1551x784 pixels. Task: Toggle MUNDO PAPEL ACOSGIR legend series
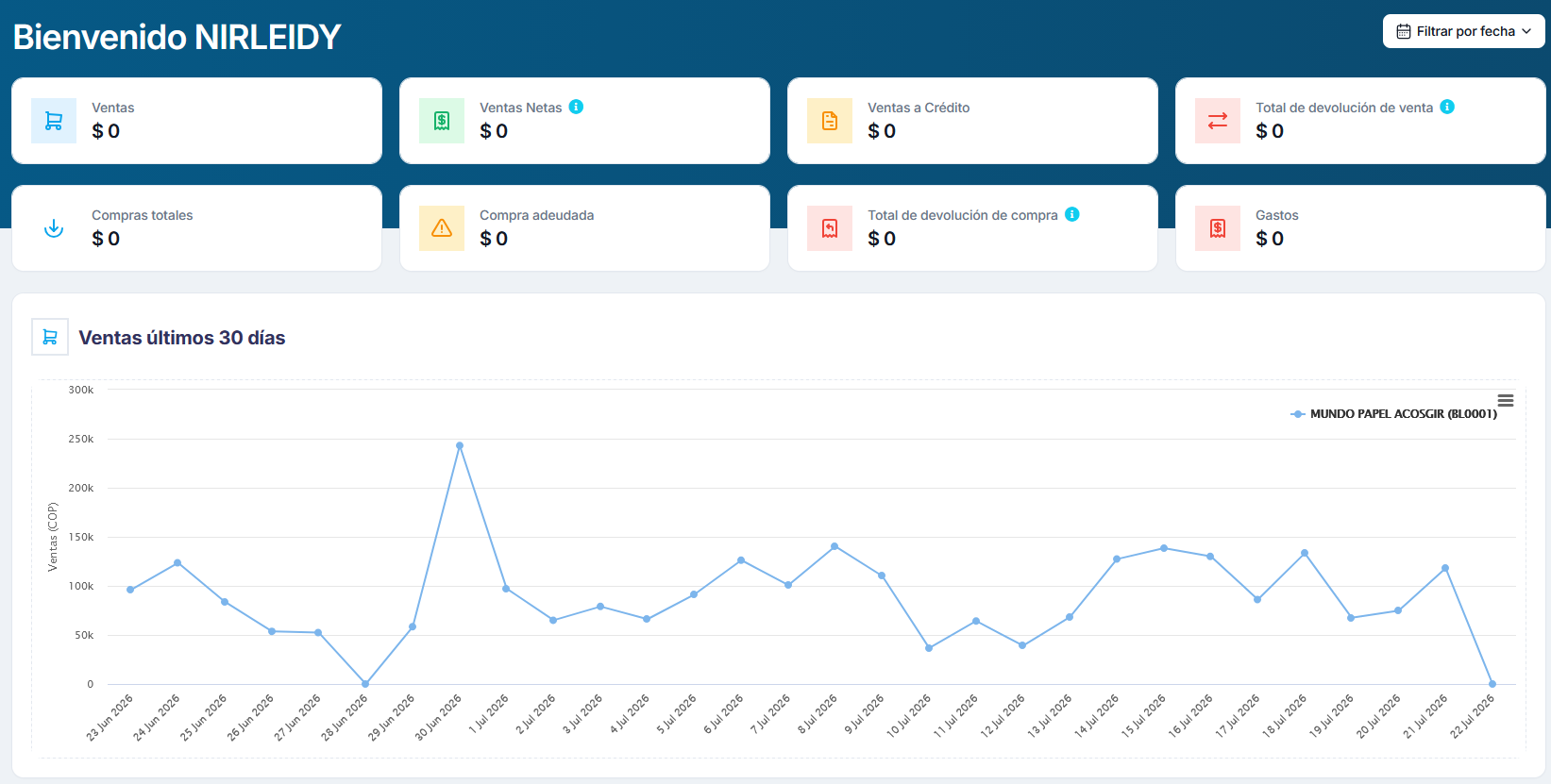pyautogui.click(x=1393, y=414)
